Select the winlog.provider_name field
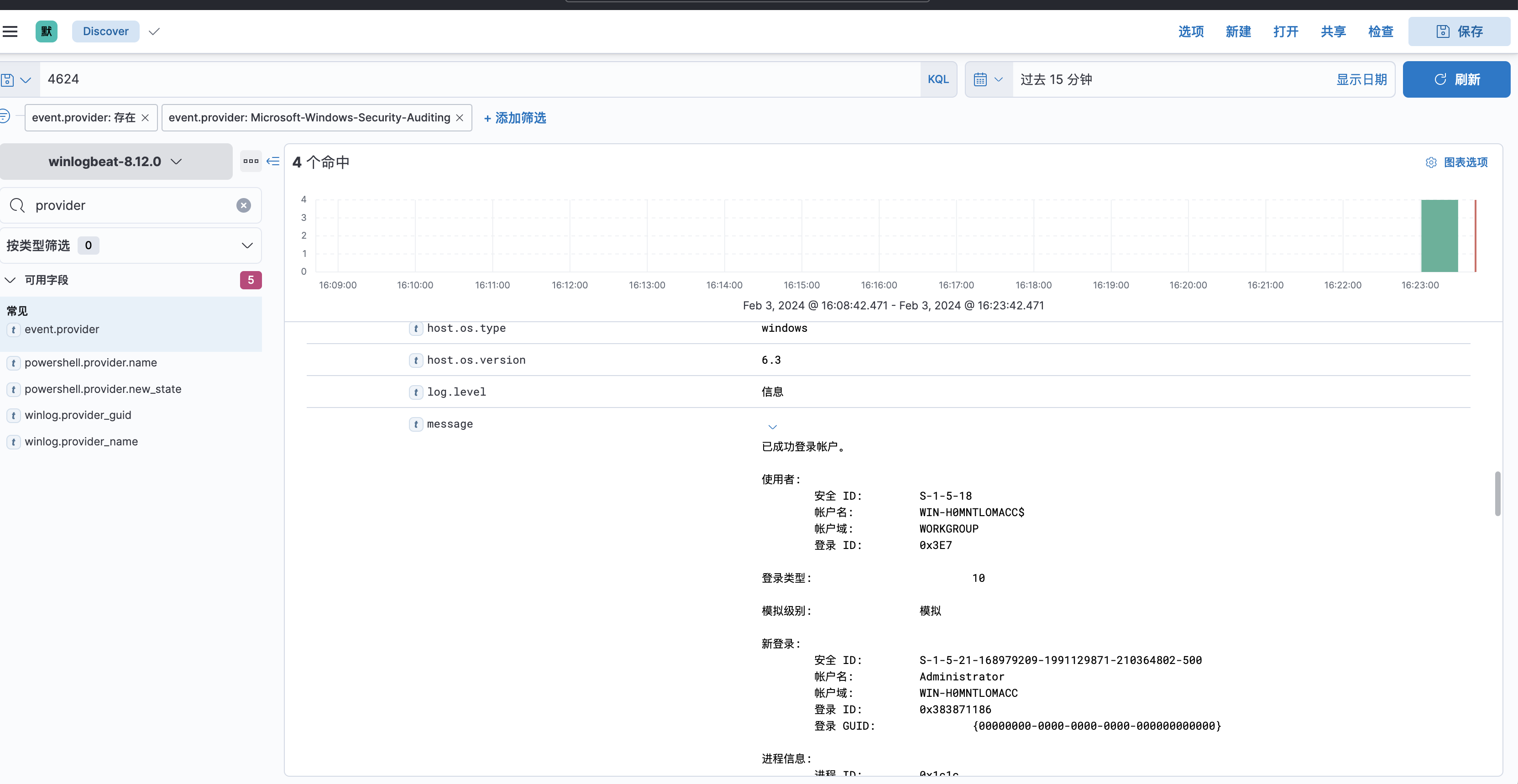The width and height of the screenshot is (1518, 784). [x=81, y=442]
